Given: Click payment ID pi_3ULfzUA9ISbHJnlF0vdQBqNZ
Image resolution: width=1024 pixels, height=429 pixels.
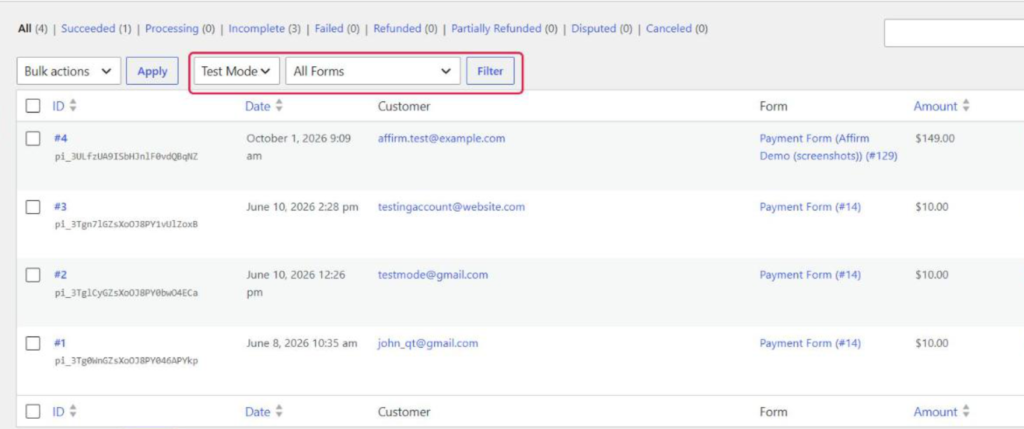Looking at the screenshot, I should click(x=125, y=157).
